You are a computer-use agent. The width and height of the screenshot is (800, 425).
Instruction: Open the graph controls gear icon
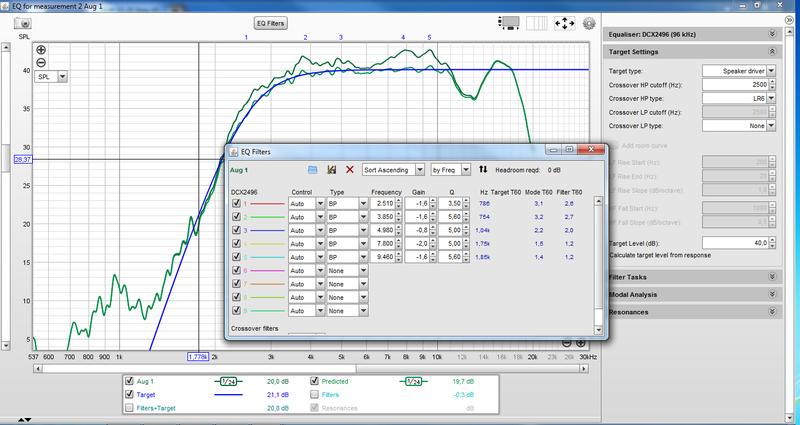tap(589, 22)
